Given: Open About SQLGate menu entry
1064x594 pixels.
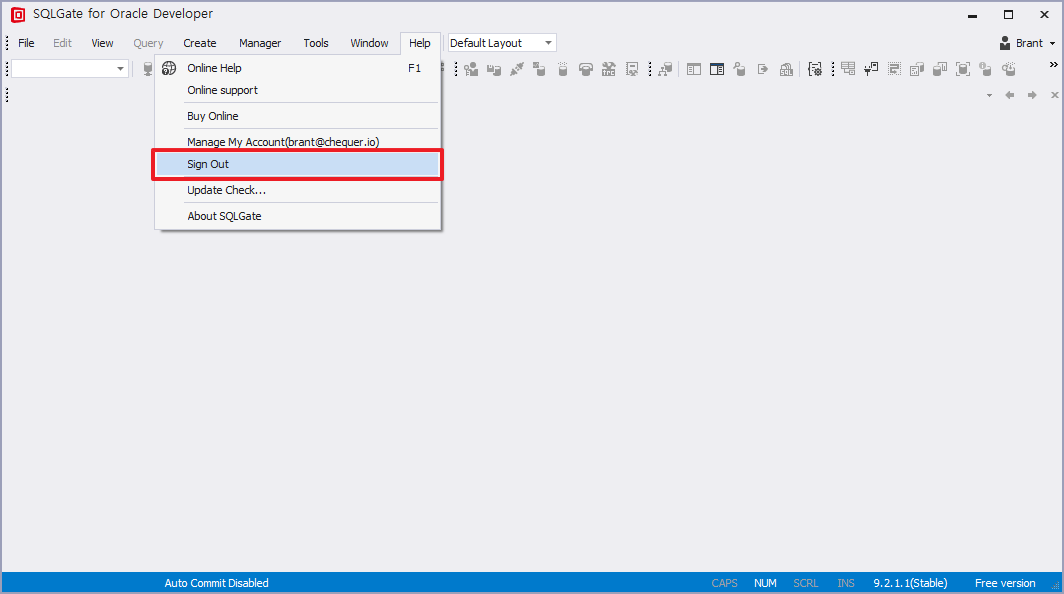Looking at the screenshot, I should coord(298,216).
